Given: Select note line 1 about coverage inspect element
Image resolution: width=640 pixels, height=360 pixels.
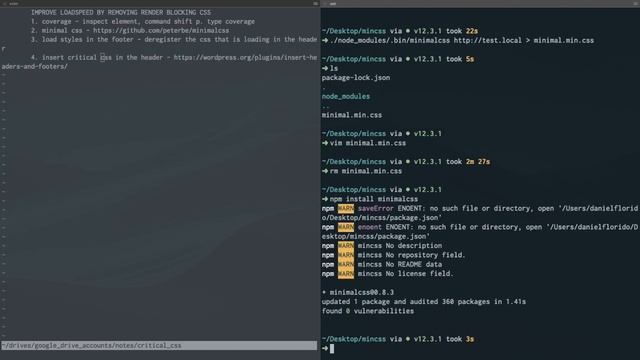Looking at the screenshot, I should point(143,22).
